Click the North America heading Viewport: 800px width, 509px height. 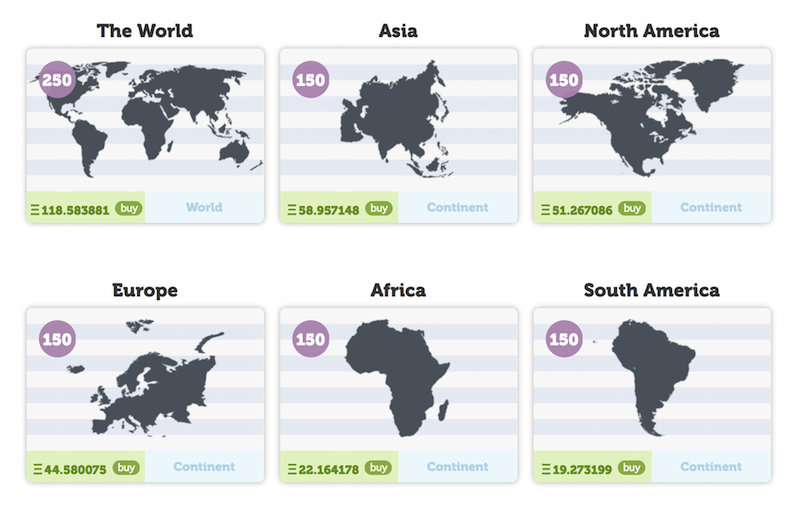tap(652, 31)
